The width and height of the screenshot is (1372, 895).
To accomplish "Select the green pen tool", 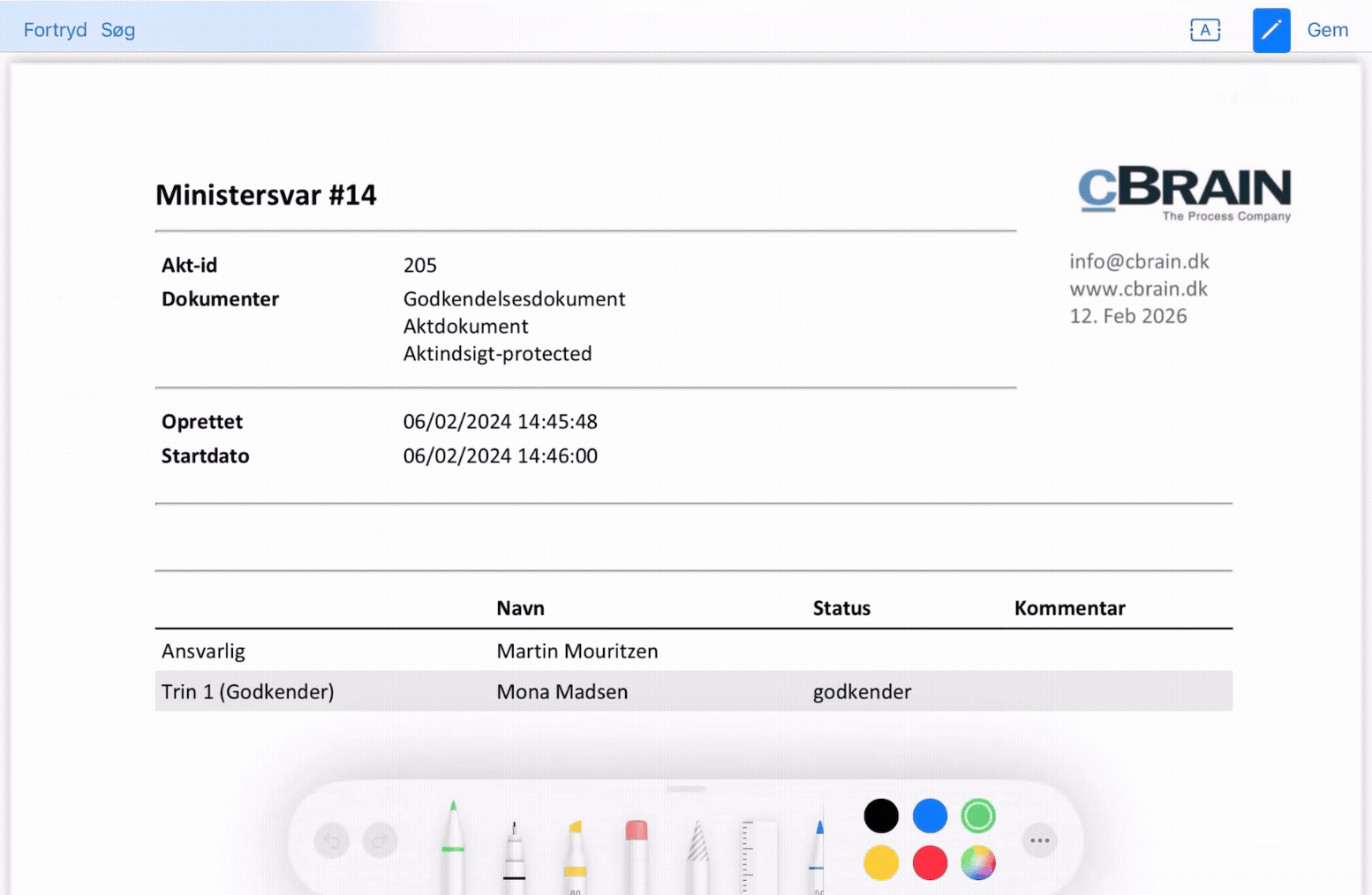I will (453, 846).
